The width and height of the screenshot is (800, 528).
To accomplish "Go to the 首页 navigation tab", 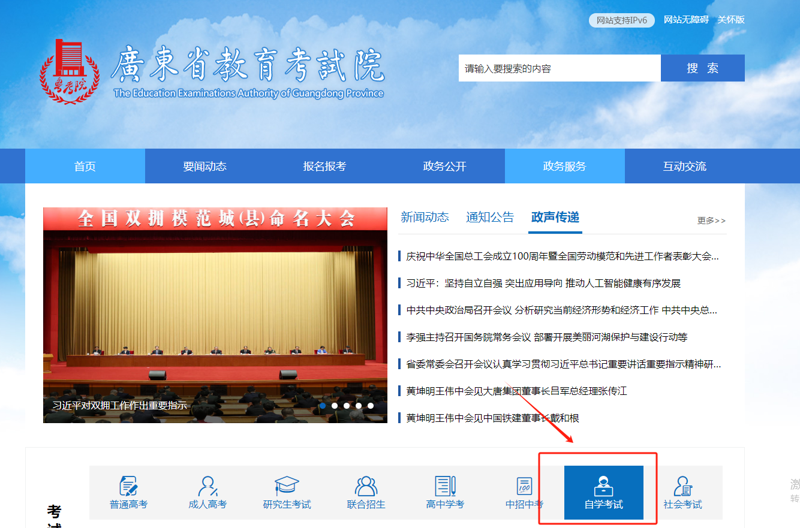I will click(85, 166).
